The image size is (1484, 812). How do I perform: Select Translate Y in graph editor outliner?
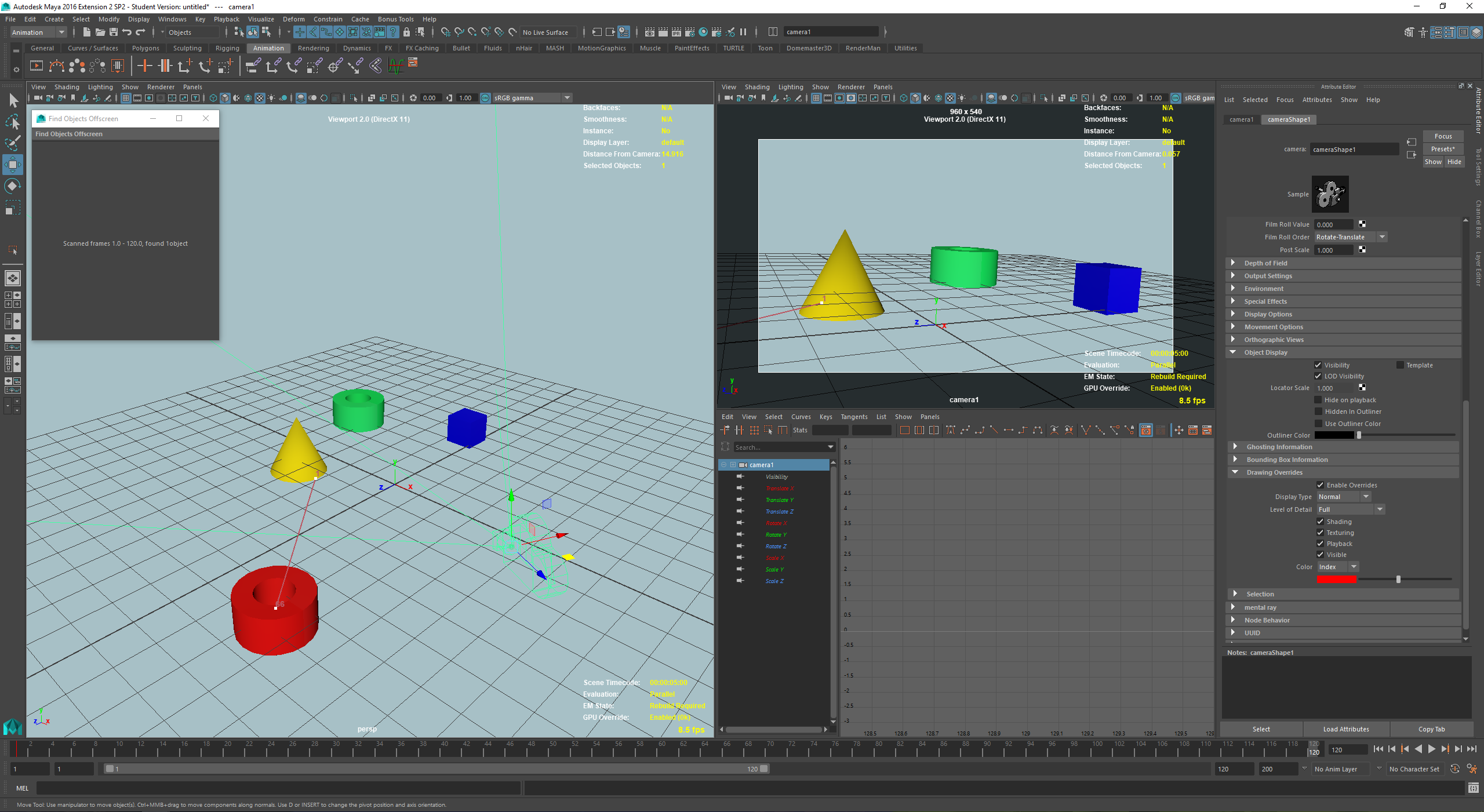tap(779, 500)
